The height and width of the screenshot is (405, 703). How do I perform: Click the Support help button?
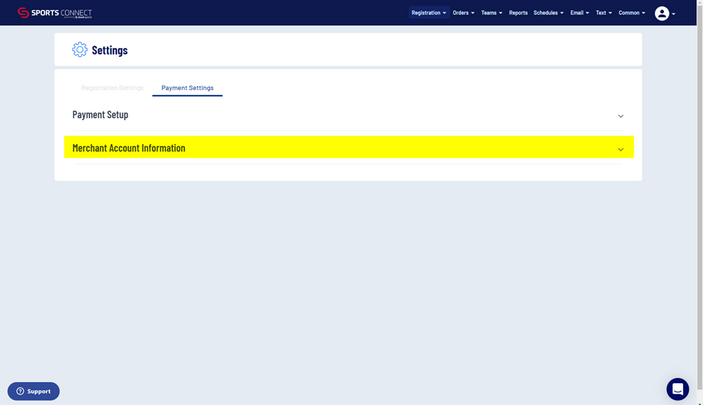(x=33, y=391)
